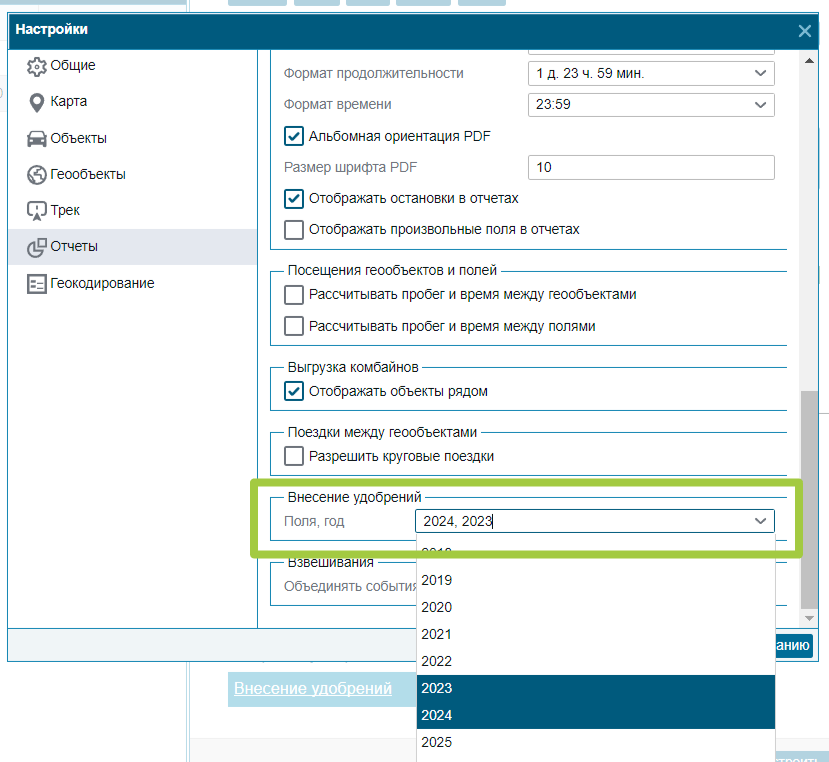Check Рассчитывать пробег и время между полями

[x=294, y=326]
